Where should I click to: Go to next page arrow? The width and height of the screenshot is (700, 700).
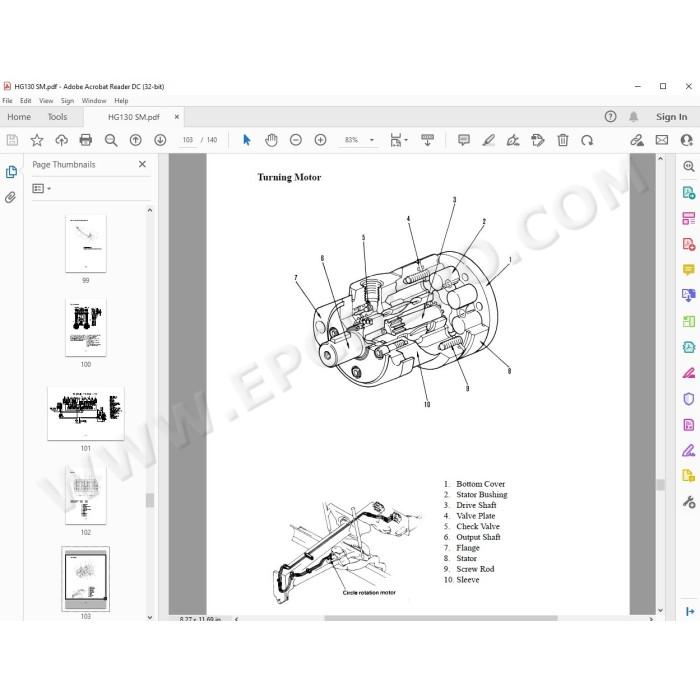tap(160, 140)
